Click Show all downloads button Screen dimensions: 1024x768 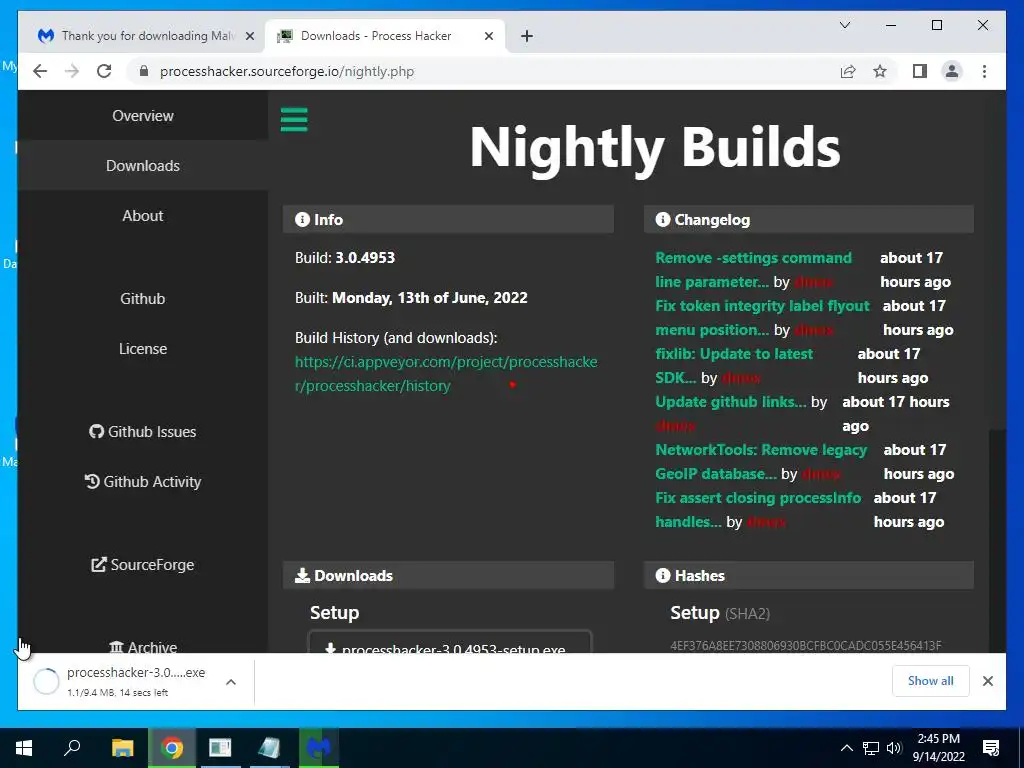click(x=931, y=681)
